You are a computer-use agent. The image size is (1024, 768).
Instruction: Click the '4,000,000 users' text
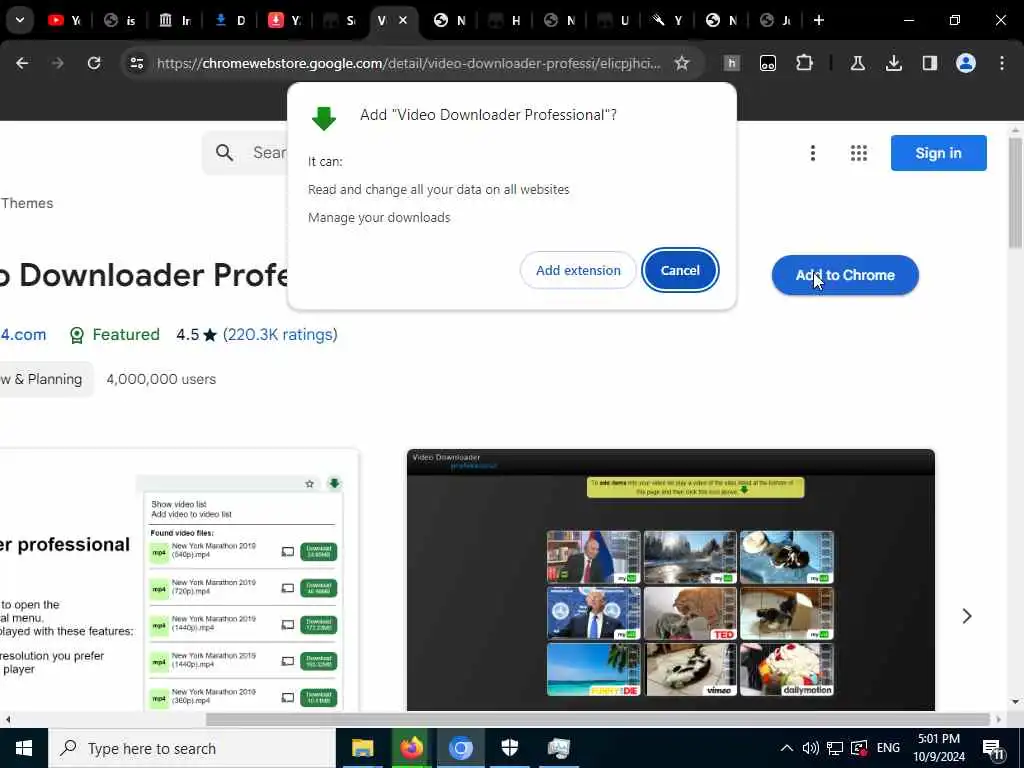pos(161,379)
